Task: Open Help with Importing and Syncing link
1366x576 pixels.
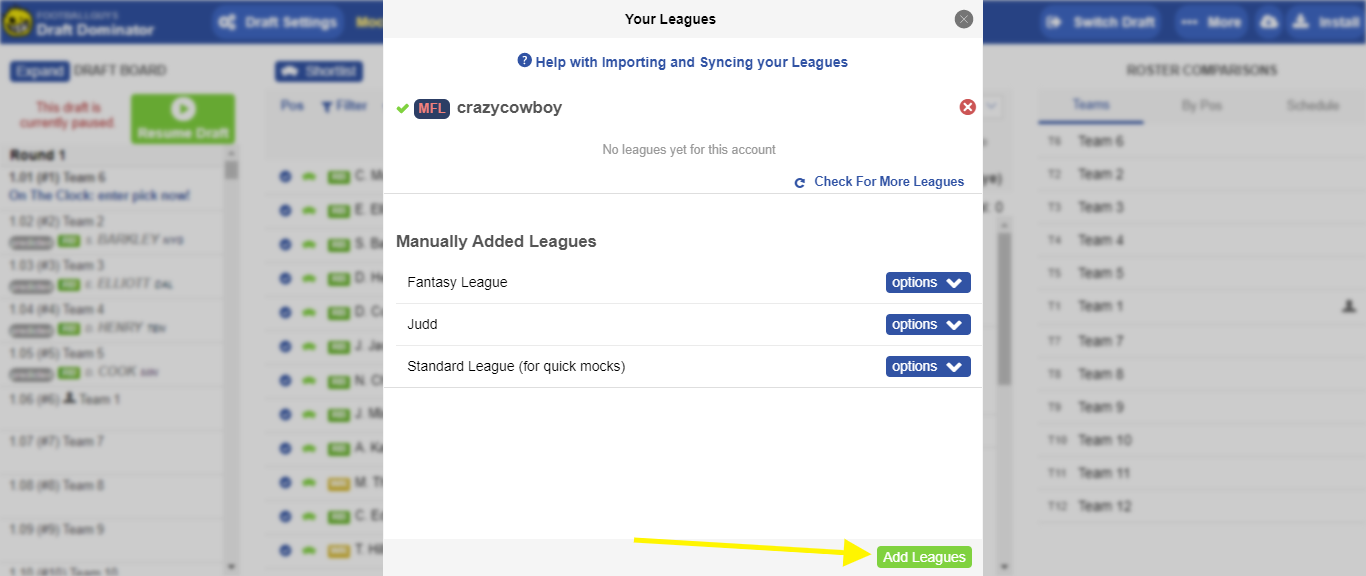Action: click(x=691, y=62)
